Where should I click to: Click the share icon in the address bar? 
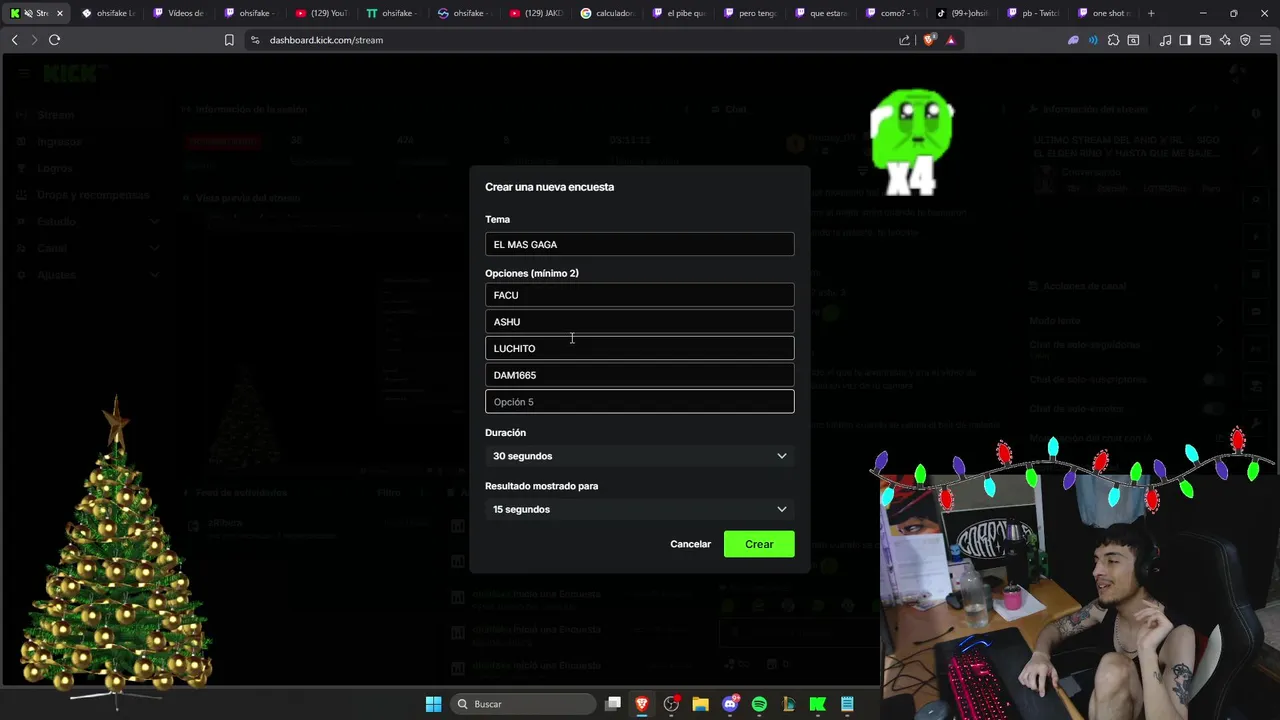[905, 40]
